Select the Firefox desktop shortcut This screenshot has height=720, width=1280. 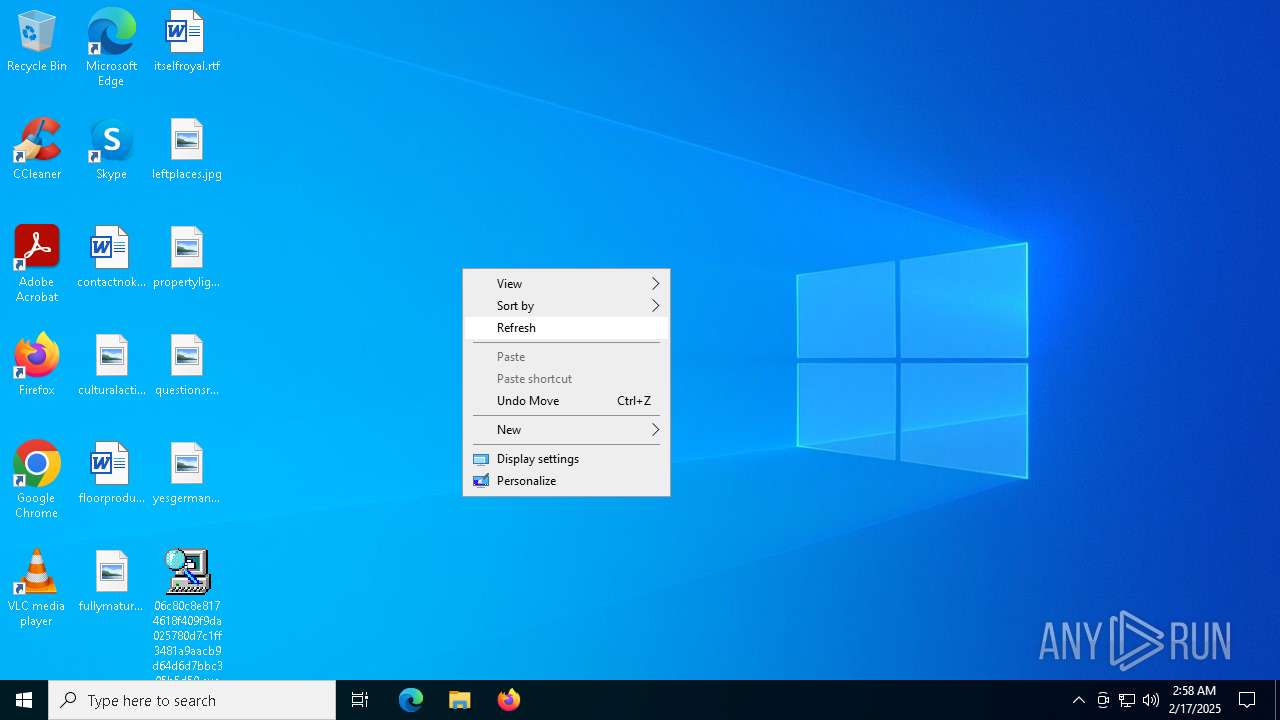[x=37, y=366]
